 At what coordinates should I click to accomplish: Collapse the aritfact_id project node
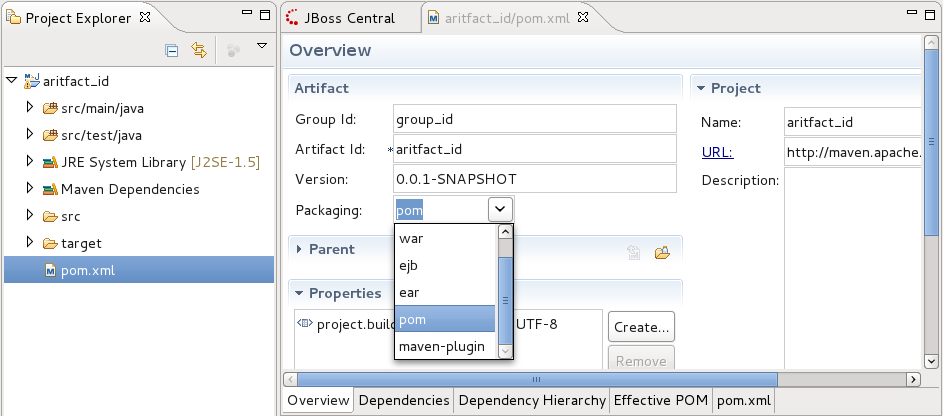pos(11,80)
